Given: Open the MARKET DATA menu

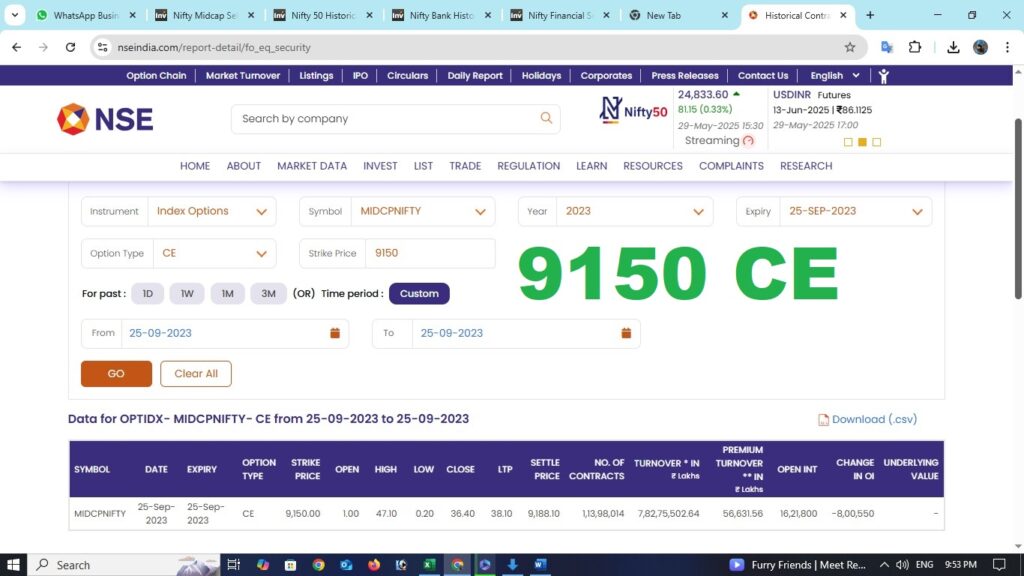Looking at the screenshot, I should 312,166.
